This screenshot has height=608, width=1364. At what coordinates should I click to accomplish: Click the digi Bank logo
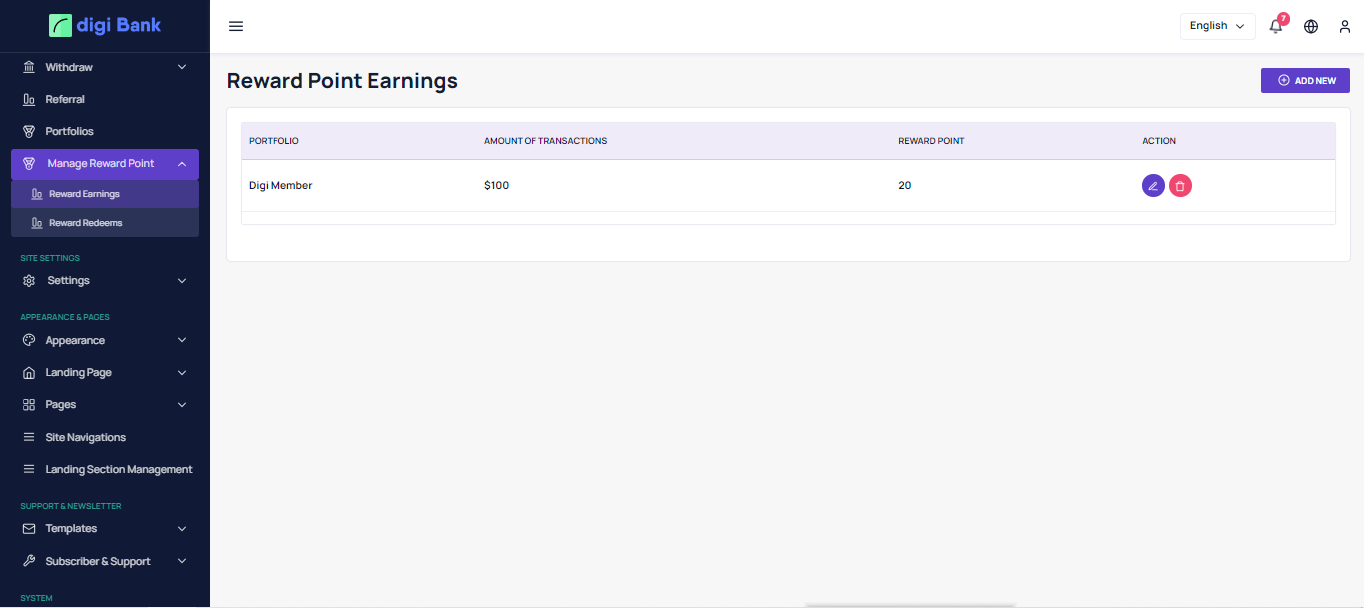point(105,26)
